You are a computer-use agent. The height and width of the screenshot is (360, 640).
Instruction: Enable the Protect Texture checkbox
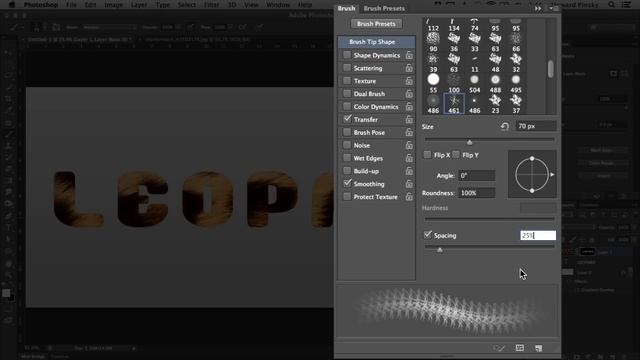click(x=347, y=196)
